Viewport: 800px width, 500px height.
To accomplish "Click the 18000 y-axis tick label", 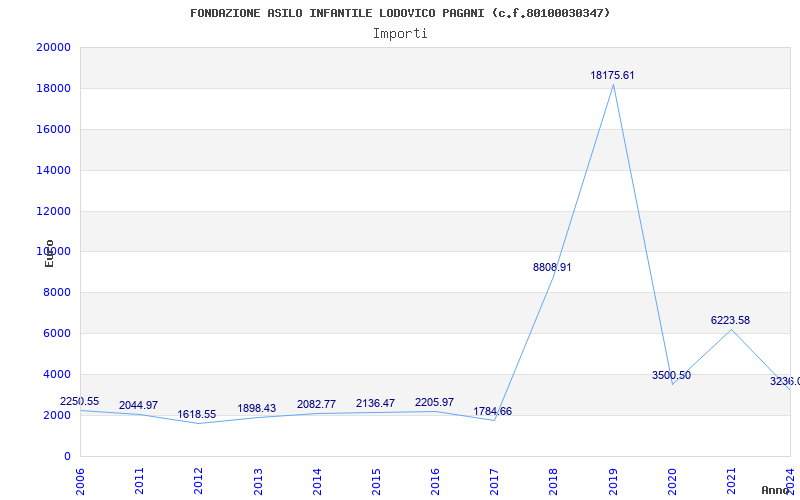I will [53, 88].
